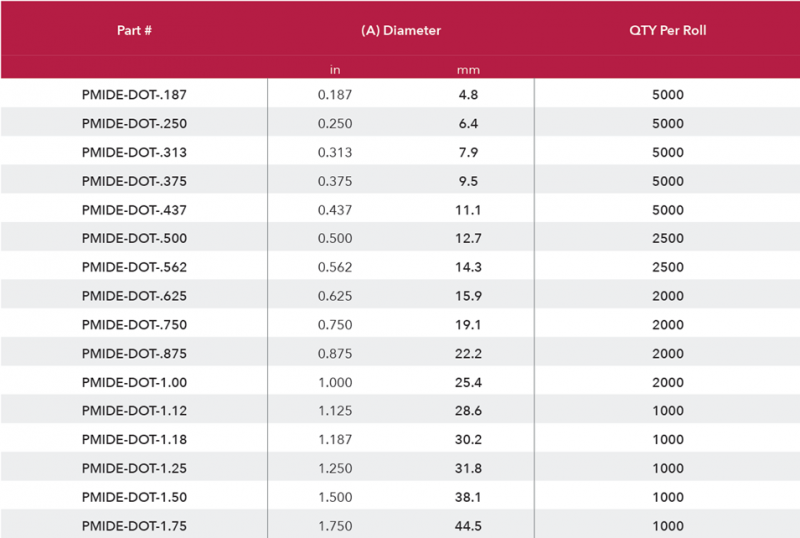Viewport: 800px width, 538px height.
Task: Pick part number PMIDE-DOT-1.75
Action: click(134, 526)
